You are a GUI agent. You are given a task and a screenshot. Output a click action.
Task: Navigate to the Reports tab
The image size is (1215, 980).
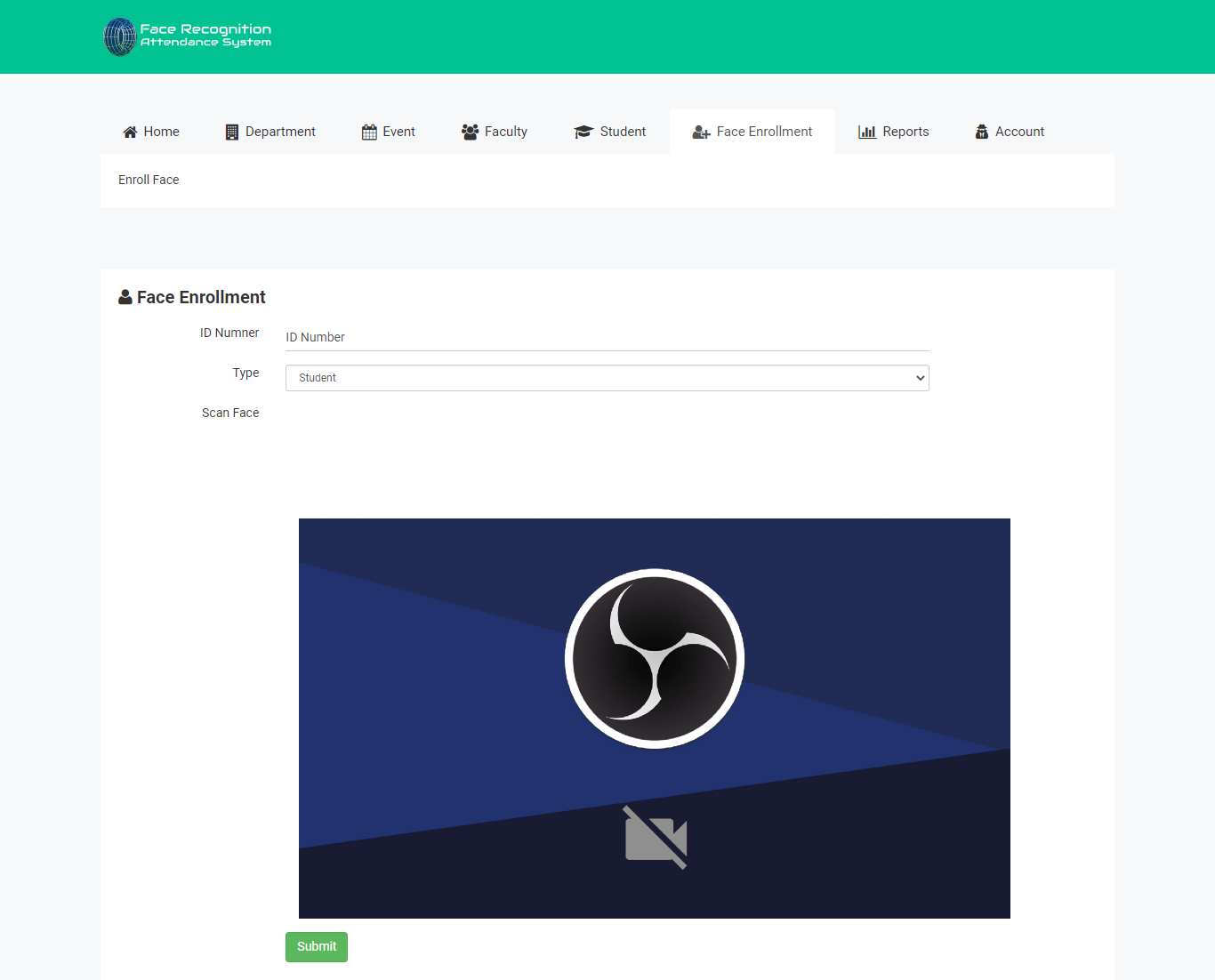point(894,132)
